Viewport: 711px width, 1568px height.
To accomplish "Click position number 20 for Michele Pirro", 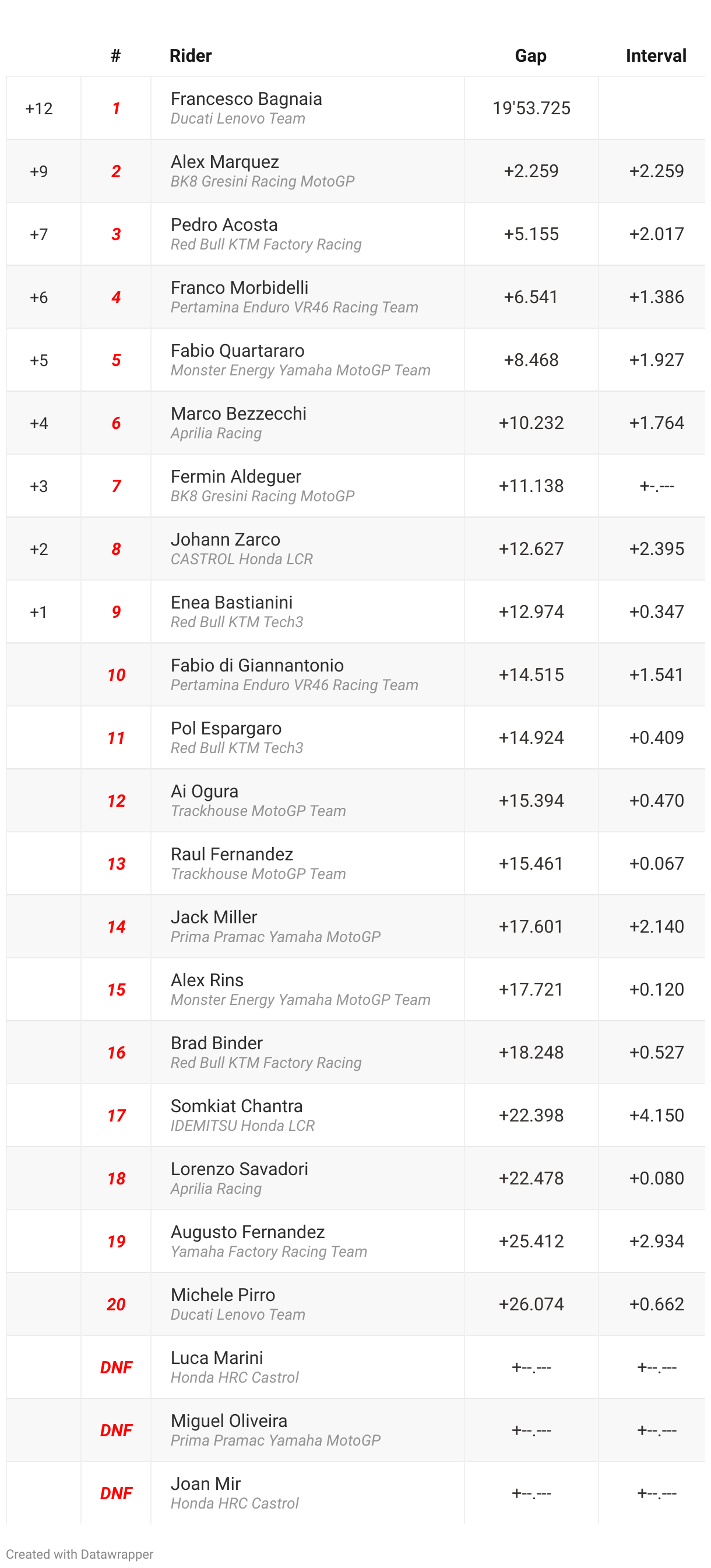I will (115, 1305).
